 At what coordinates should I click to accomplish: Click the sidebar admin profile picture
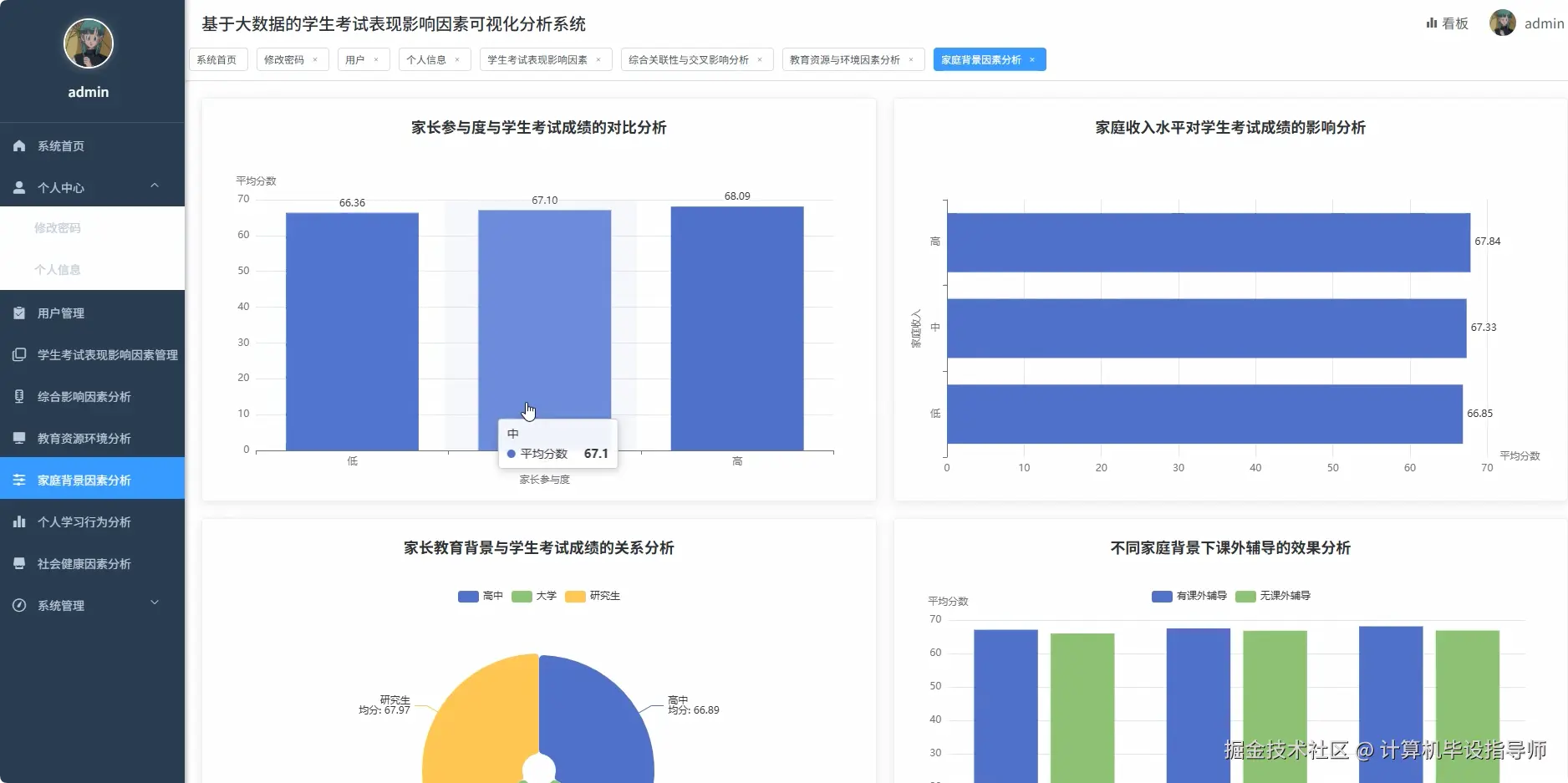(x=89, y=43)
